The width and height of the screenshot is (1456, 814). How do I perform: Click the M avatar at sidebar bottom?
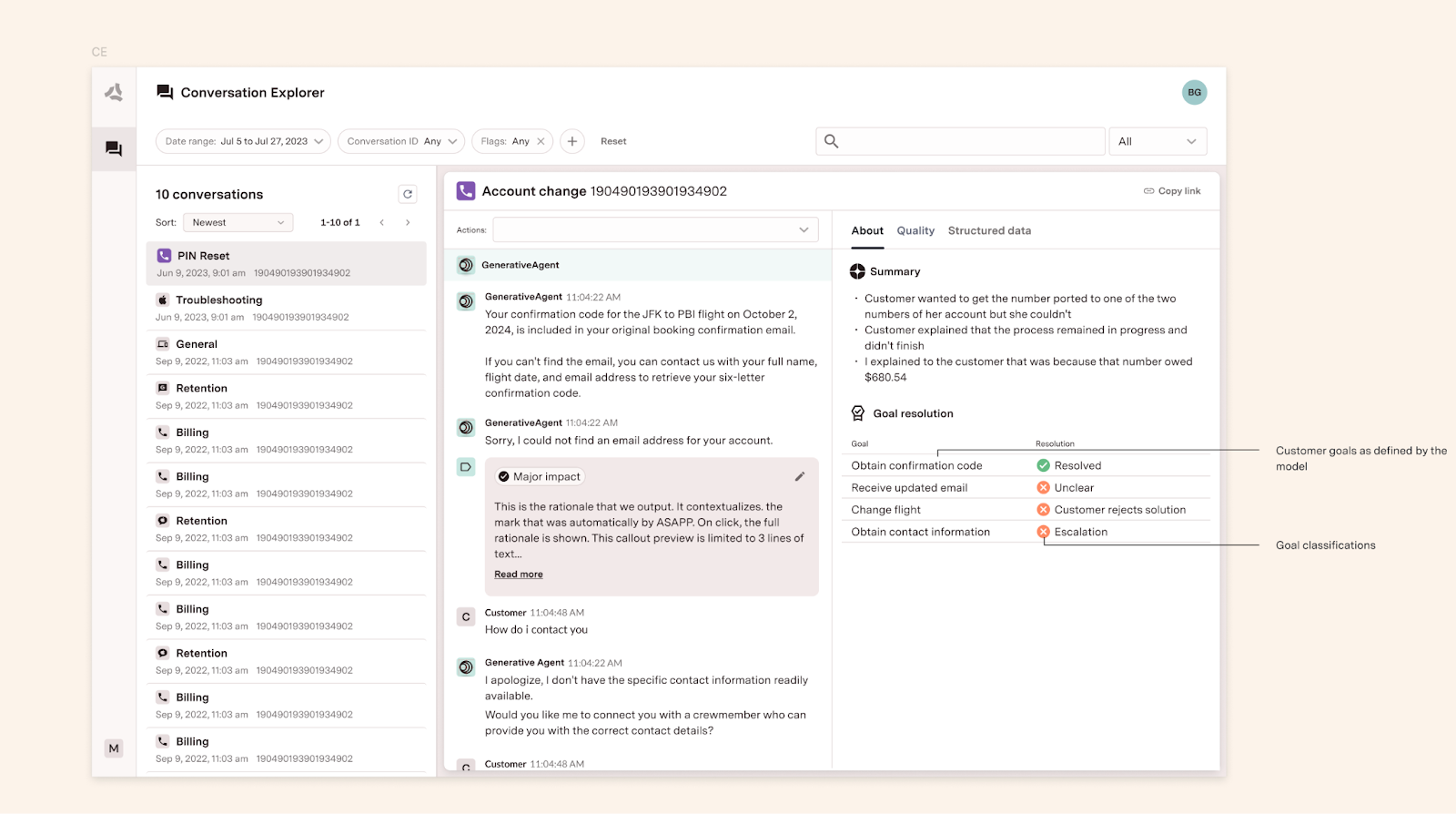click(114, 748)
